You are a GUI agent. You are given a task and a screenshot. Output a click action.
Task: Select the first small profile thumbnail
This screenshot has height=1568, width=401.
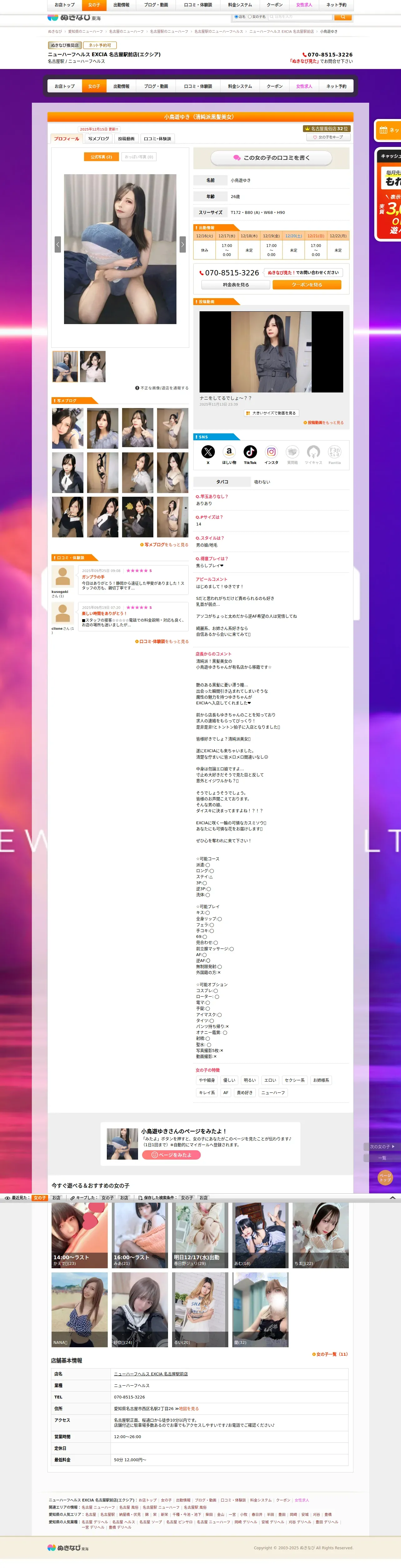pos(65,367)
